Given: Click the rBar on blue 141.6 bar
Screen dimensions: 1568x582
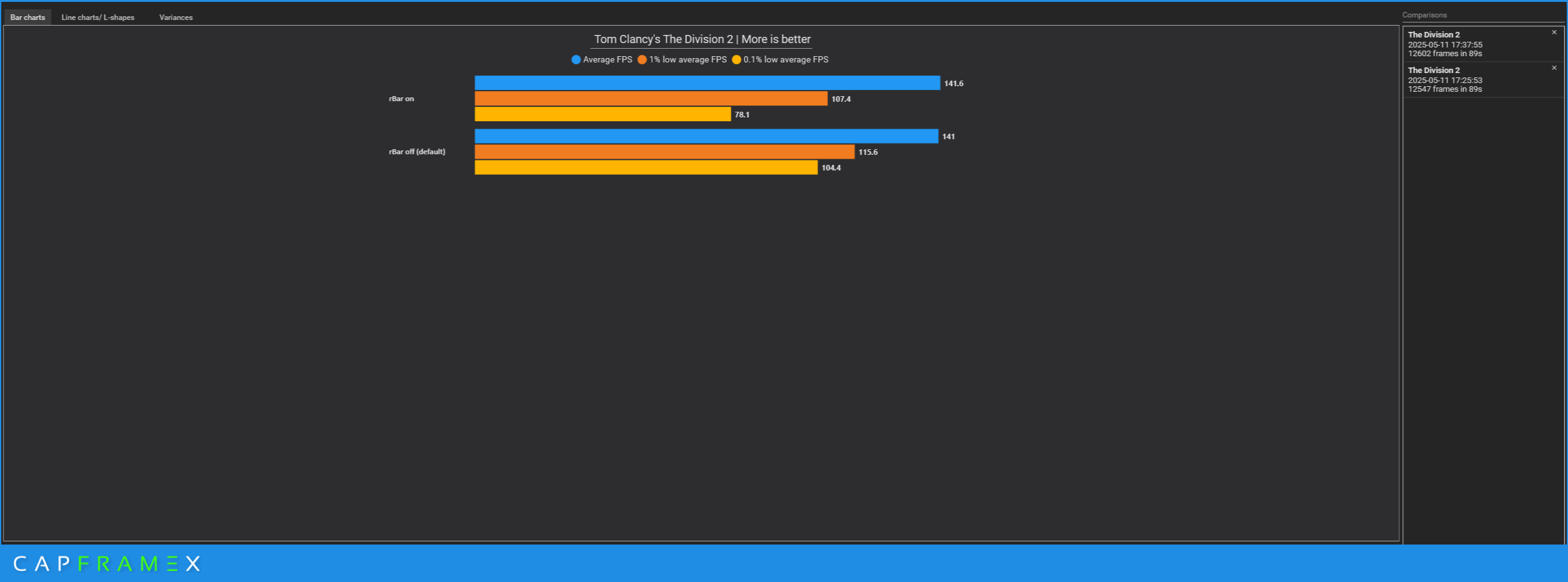Looking at the screenshot, I should click(707, 83).
